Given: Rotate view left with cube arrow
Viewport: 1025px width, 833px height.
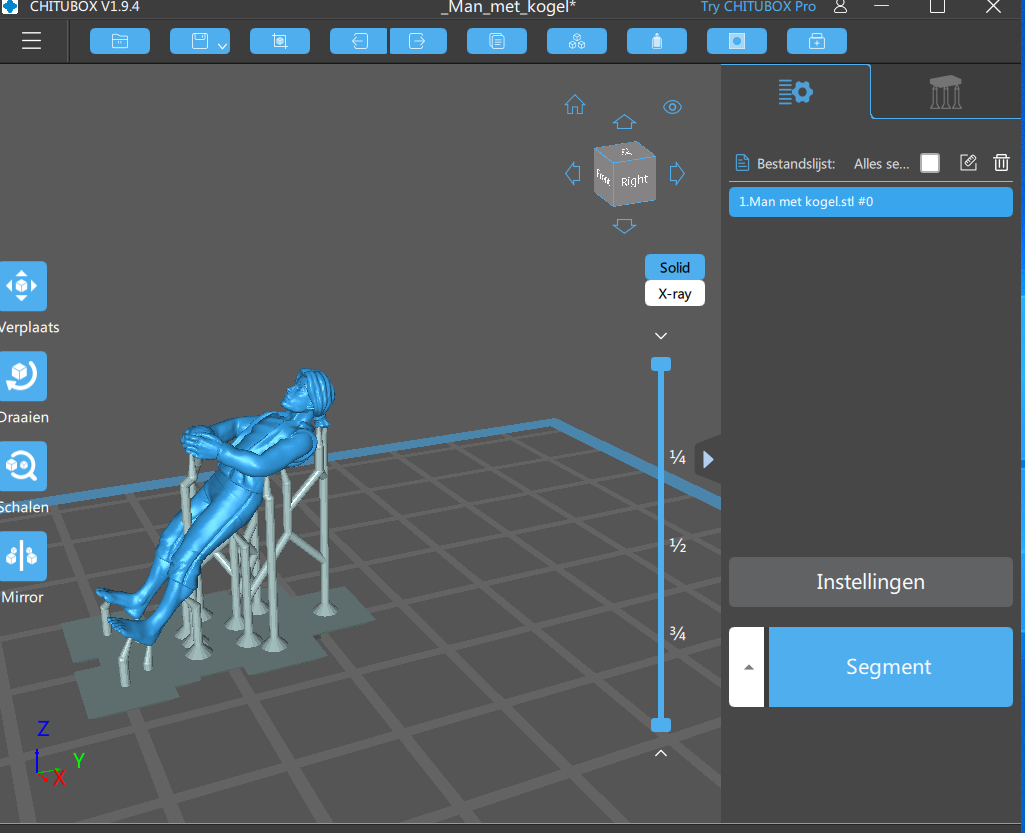Looking at the screenshot, I should click(x=573, y=174).
